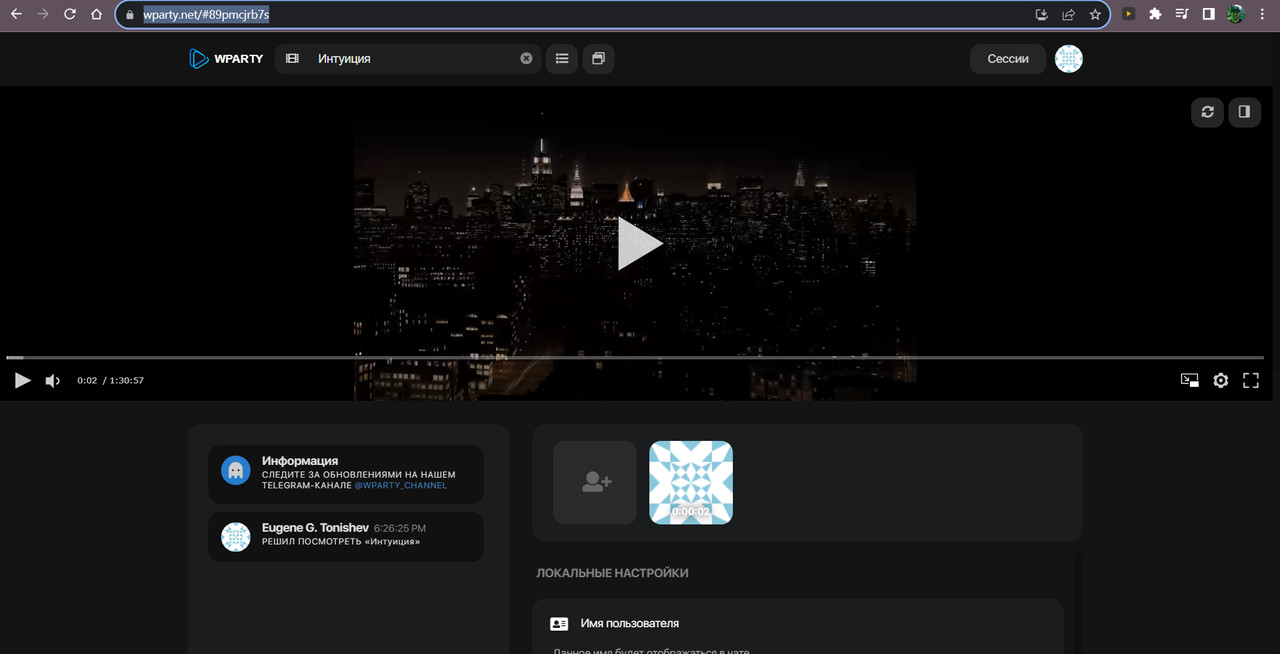The height and width of the screenshot is (654, 1280).
Task: Toggle the side panel layout icon
Action: (x=1244, y=112)
